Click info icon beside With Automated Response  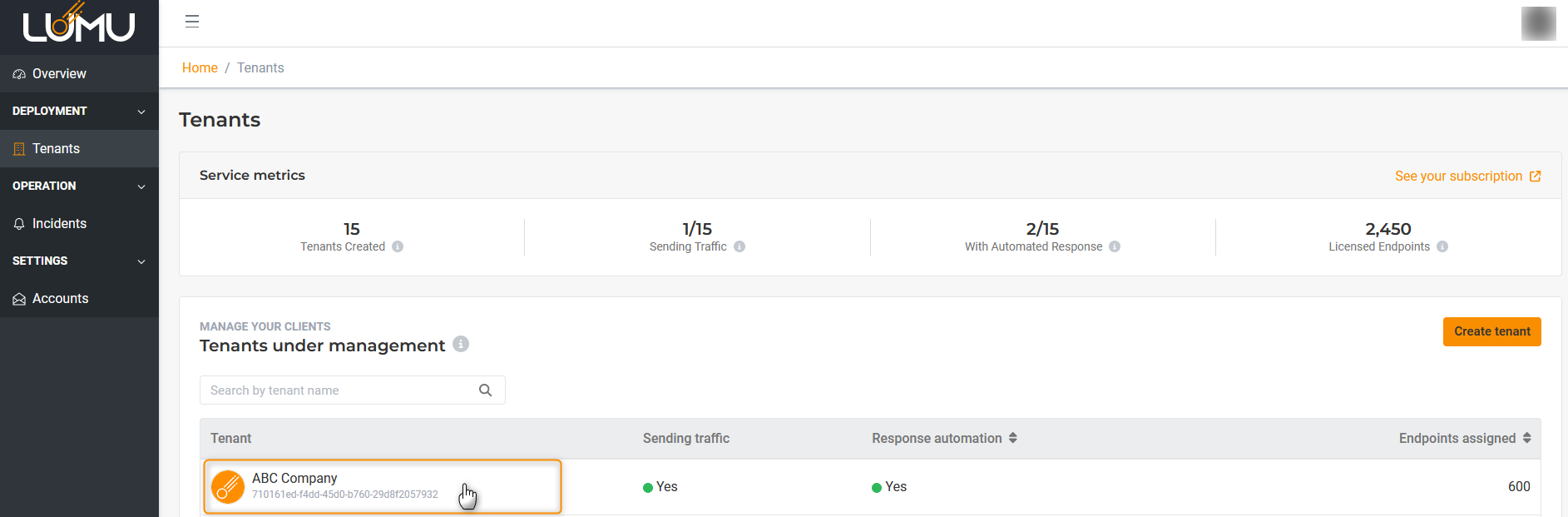[x=1115, y=246]
